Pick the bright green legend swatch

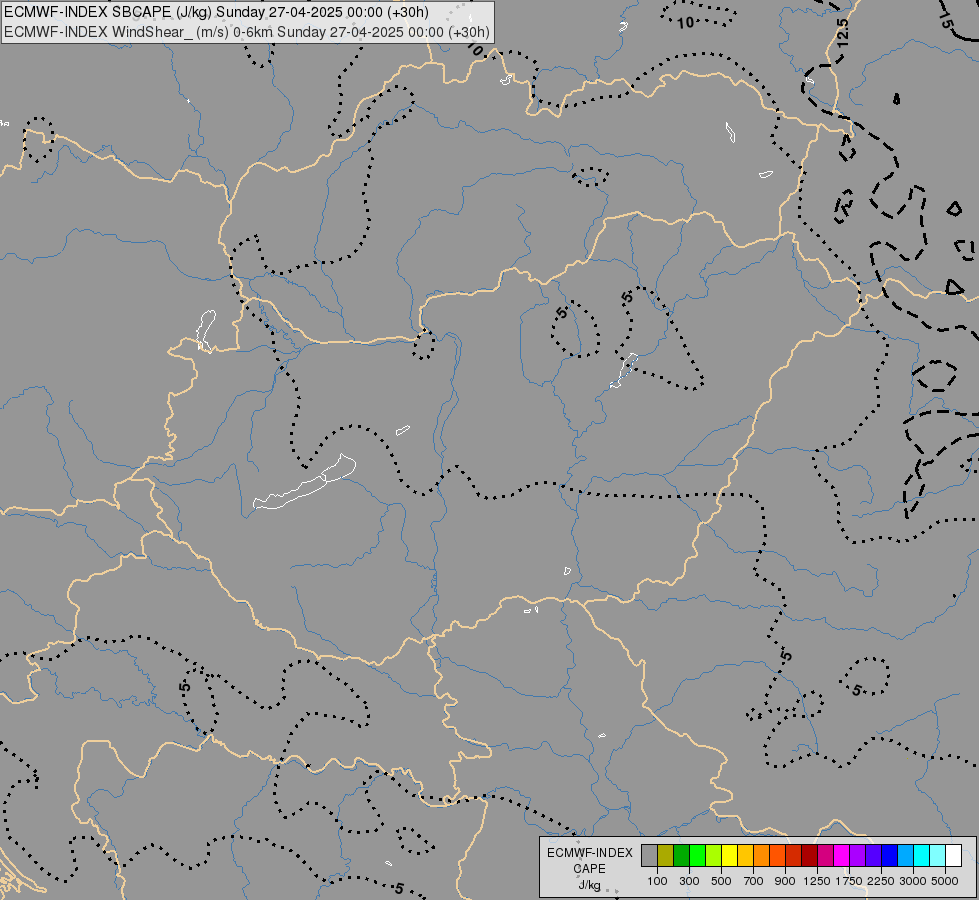point(697,855)
